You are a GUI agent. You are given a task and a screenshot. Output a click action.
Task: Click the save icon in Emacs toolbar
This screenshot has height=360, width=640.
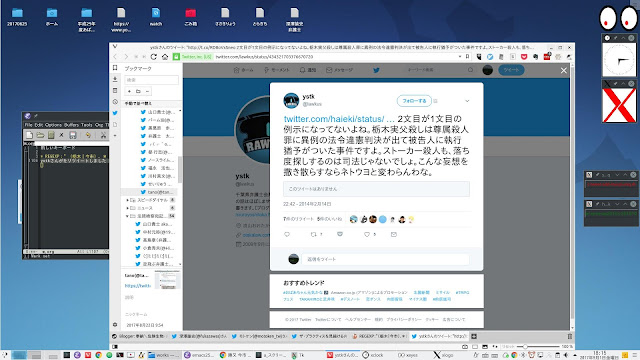[x=73, y=135]
